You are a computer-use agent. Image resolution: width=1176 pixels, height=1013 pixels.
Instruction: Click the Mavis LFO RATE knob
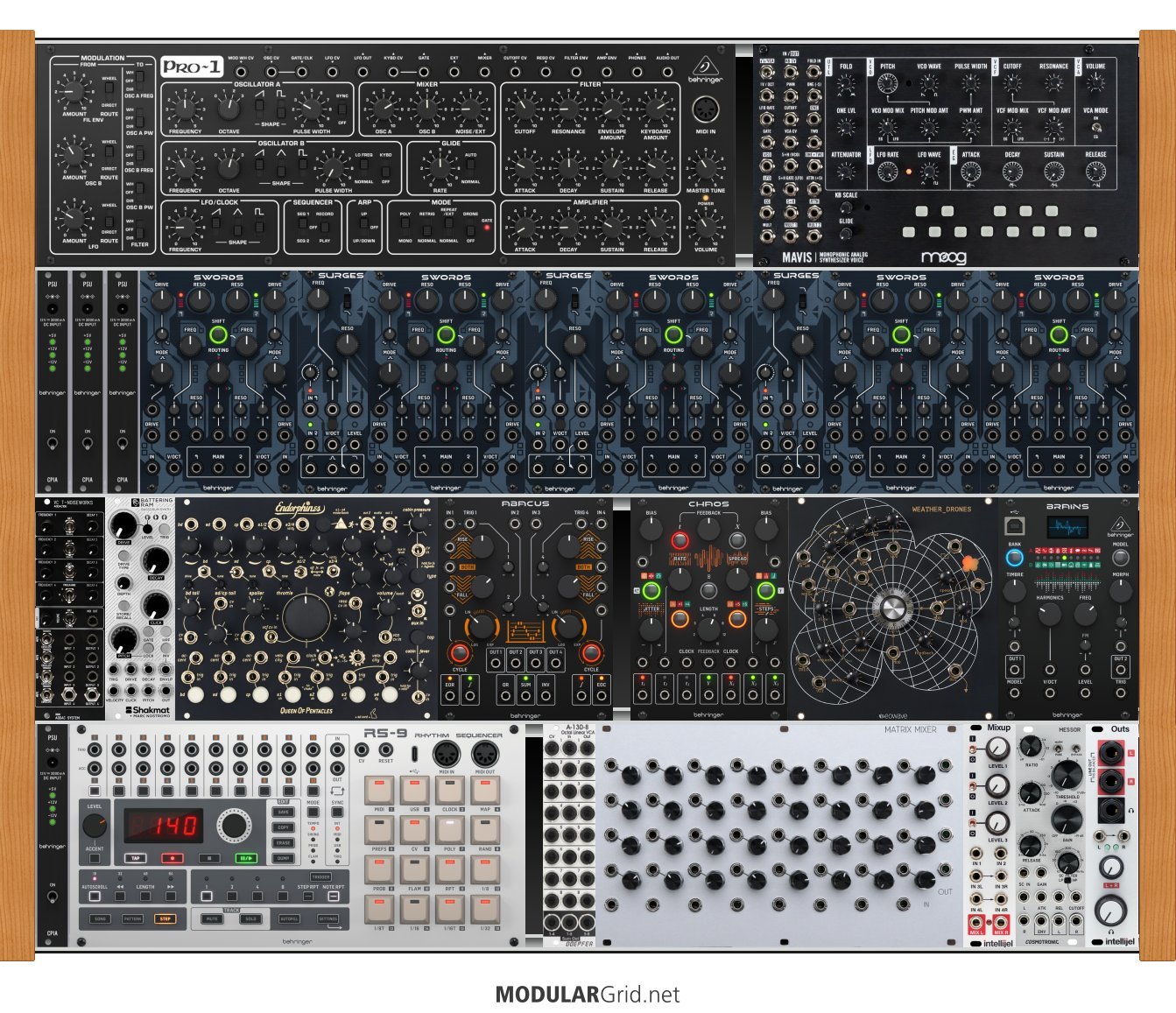pyautogui.click(x=887, y=172)
